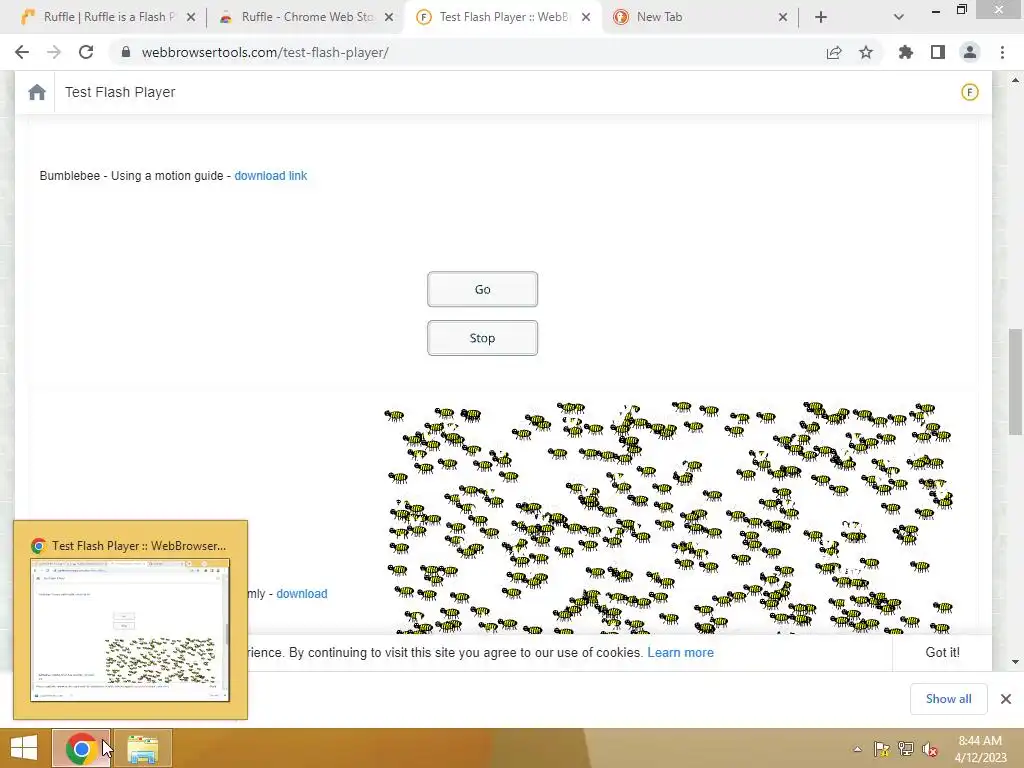Go back to the previous page

(x=22, y=52)
